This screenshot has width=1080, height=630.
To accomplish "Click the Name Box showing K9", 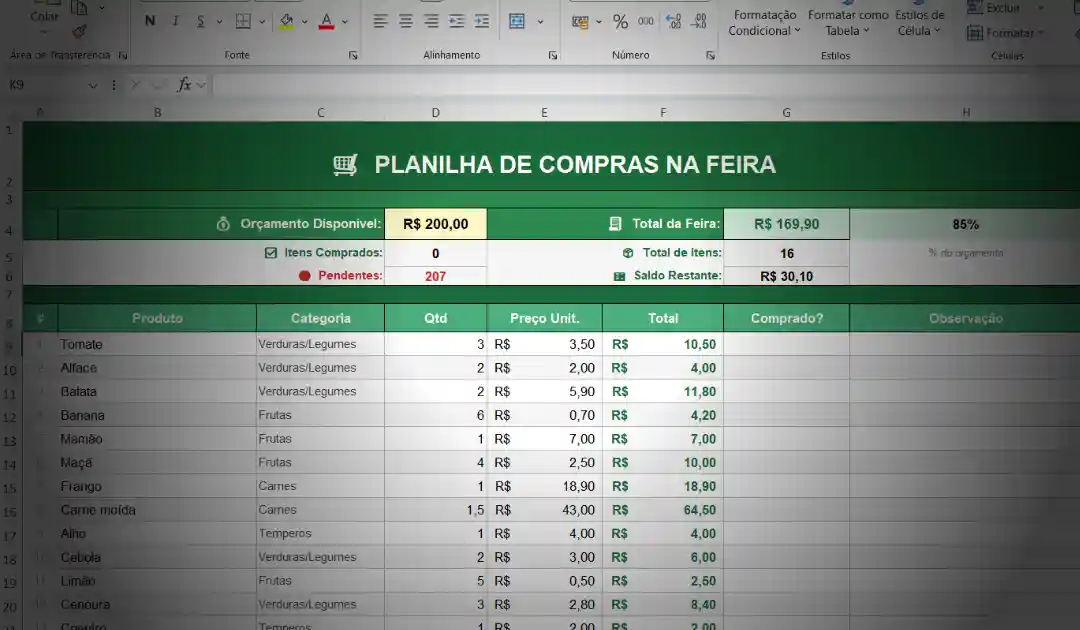I will tap(45, 85).
